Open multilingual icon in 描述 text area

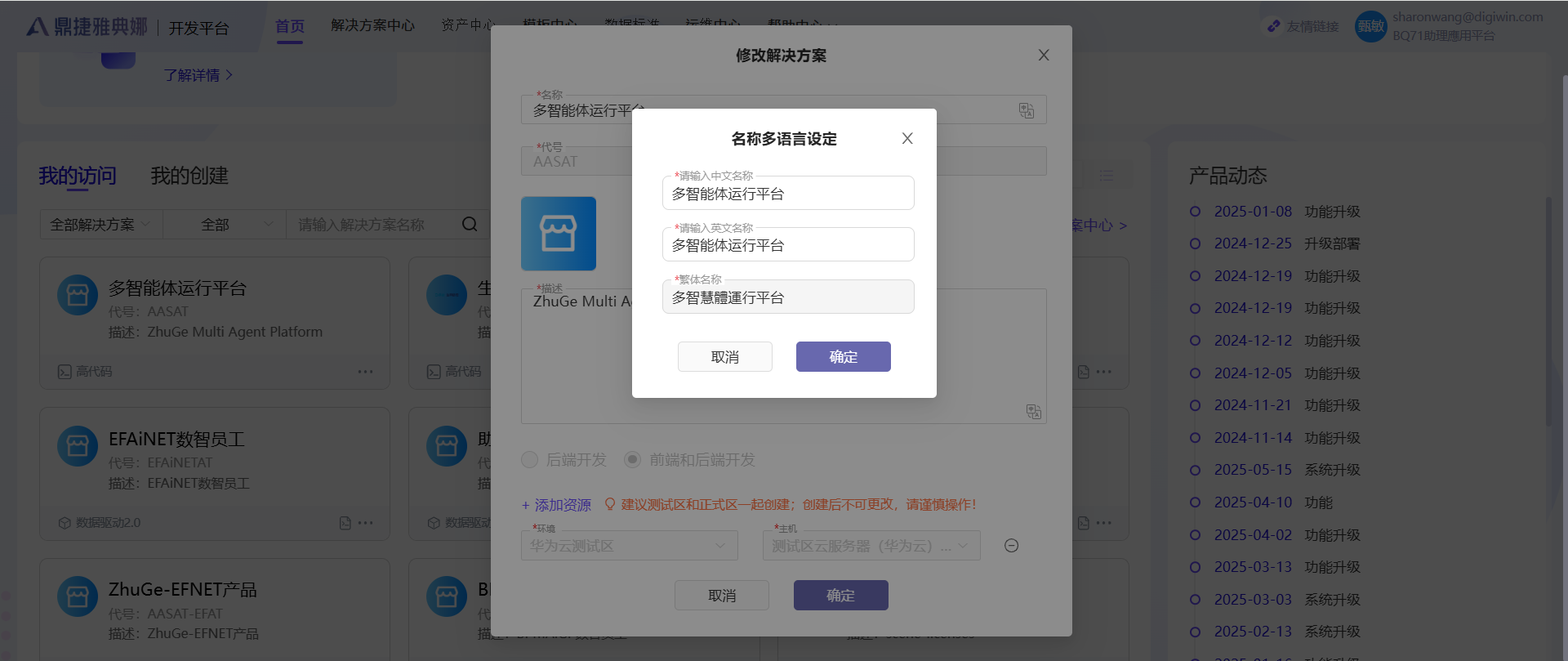pos(1034,412)
